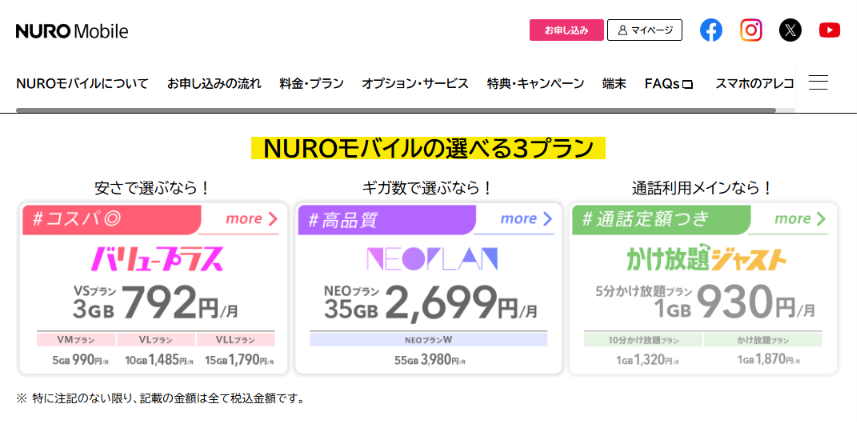
Task: Click the バリュープラス plan logo
Action: click(x=157, y=259)
